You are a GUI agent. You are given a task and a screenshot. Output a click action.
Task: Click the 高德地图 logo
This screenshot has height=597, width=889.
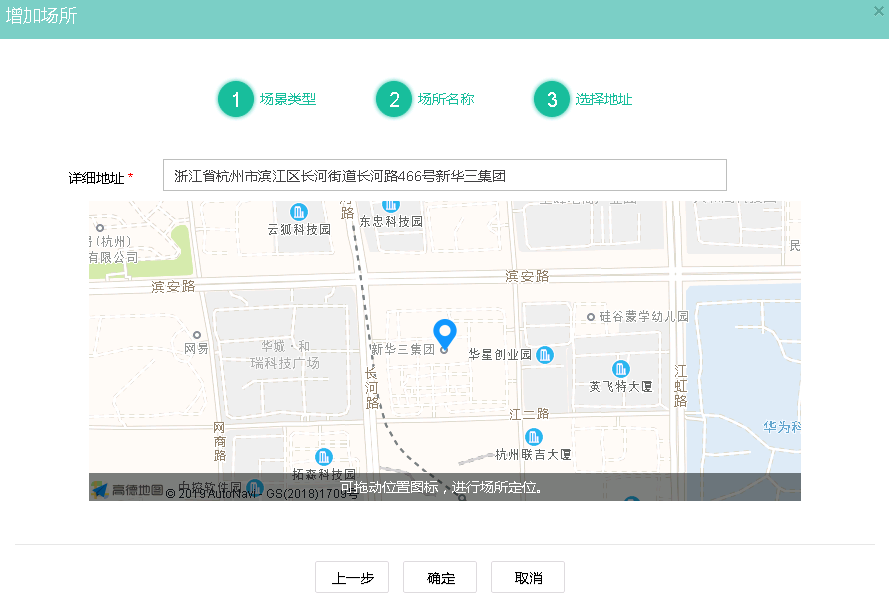[x=128, y=490]
